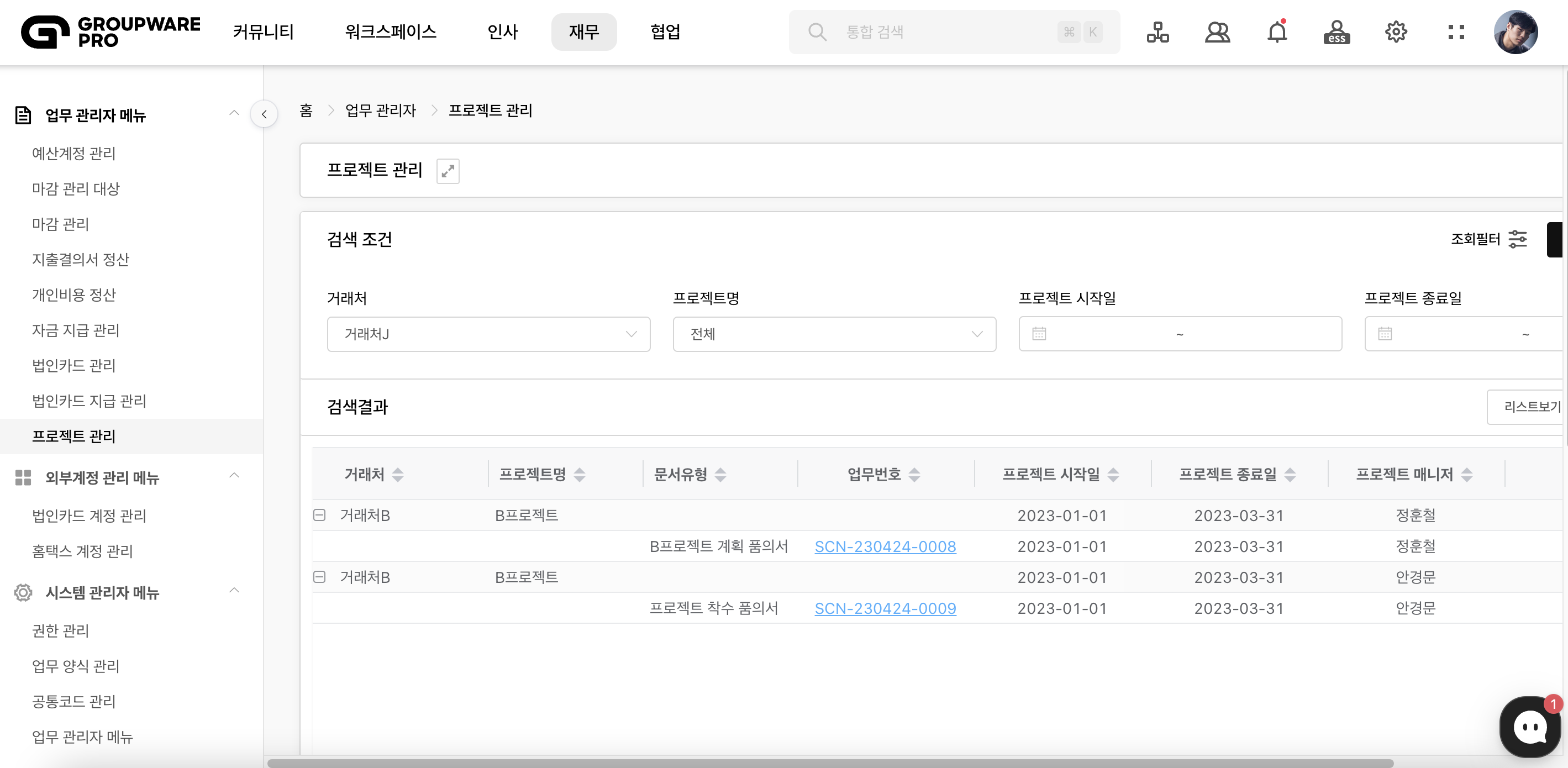Click the 조회필터 filter icon
Viewport: 1568px width, 768px height.
coord(1518,239)
